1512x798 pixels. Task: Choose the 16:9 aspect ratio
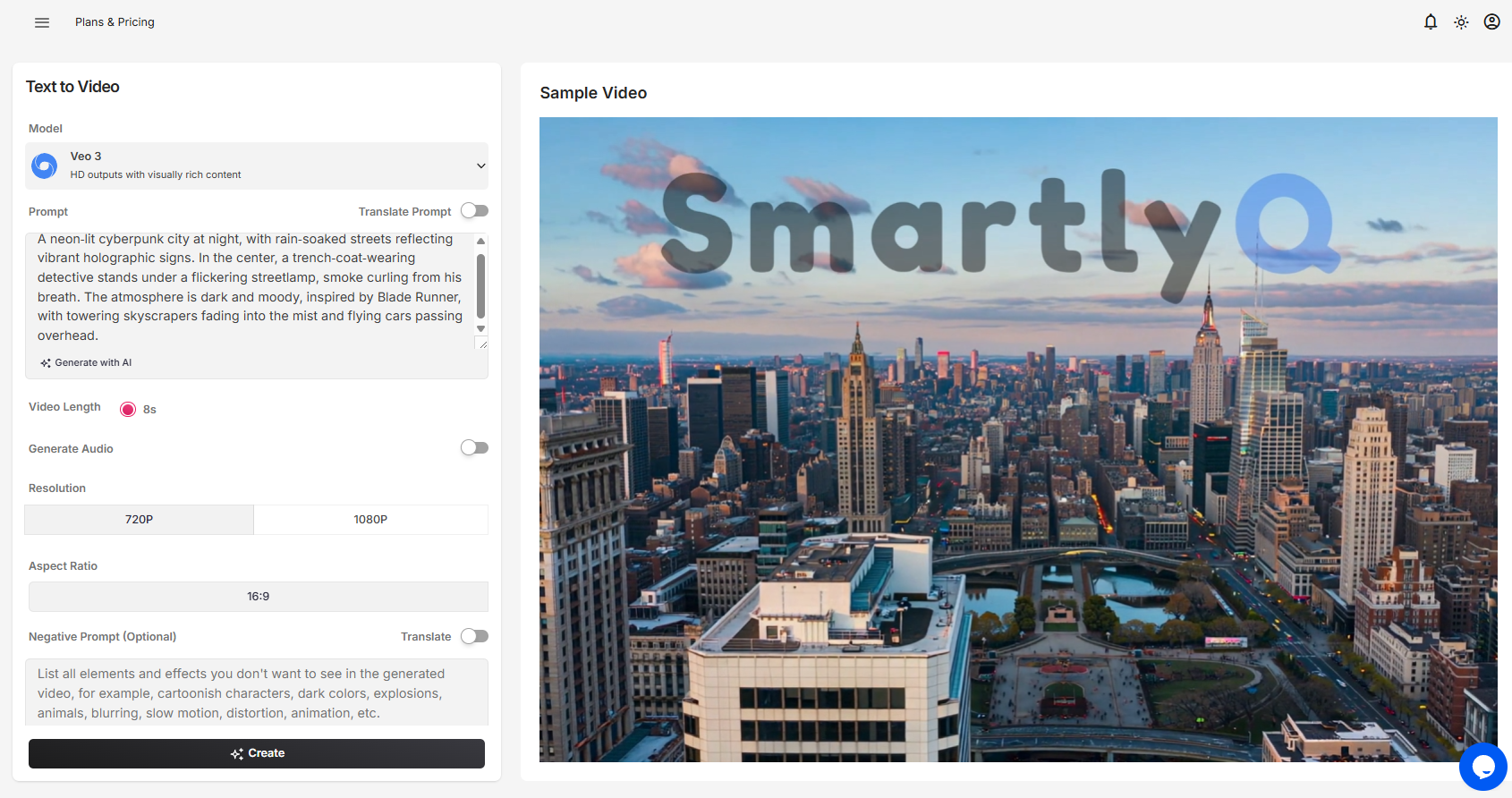(259, 597)
